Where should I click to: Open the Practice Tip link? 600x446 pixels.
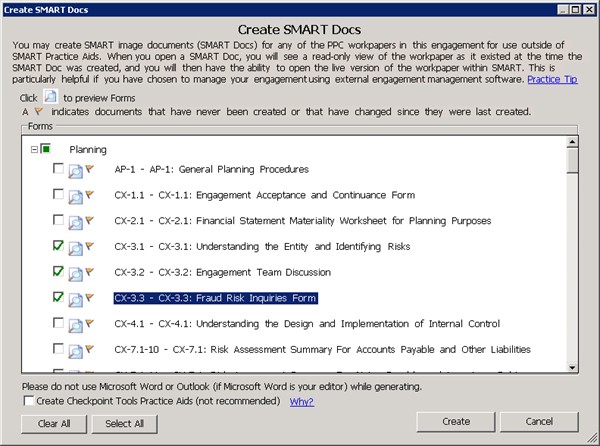pos(551,80)
